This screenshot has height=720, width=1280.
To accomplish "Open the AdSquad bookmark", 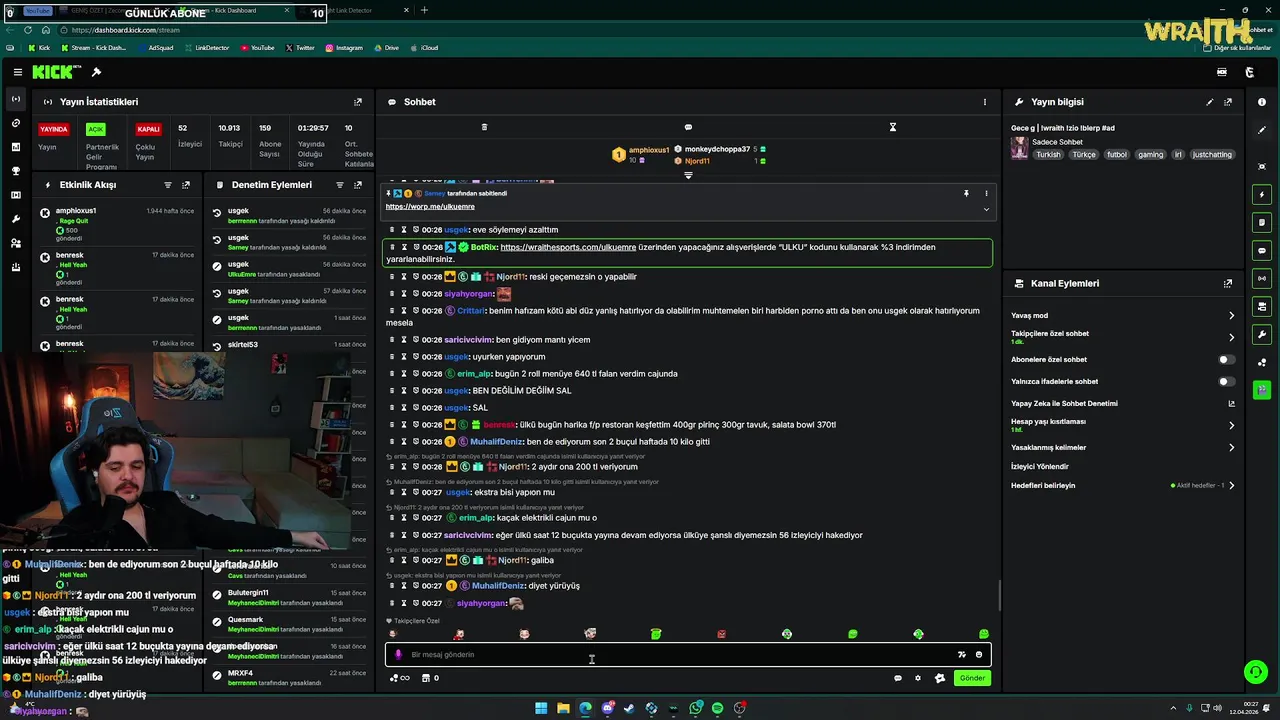I will click(x=155, y=48).
